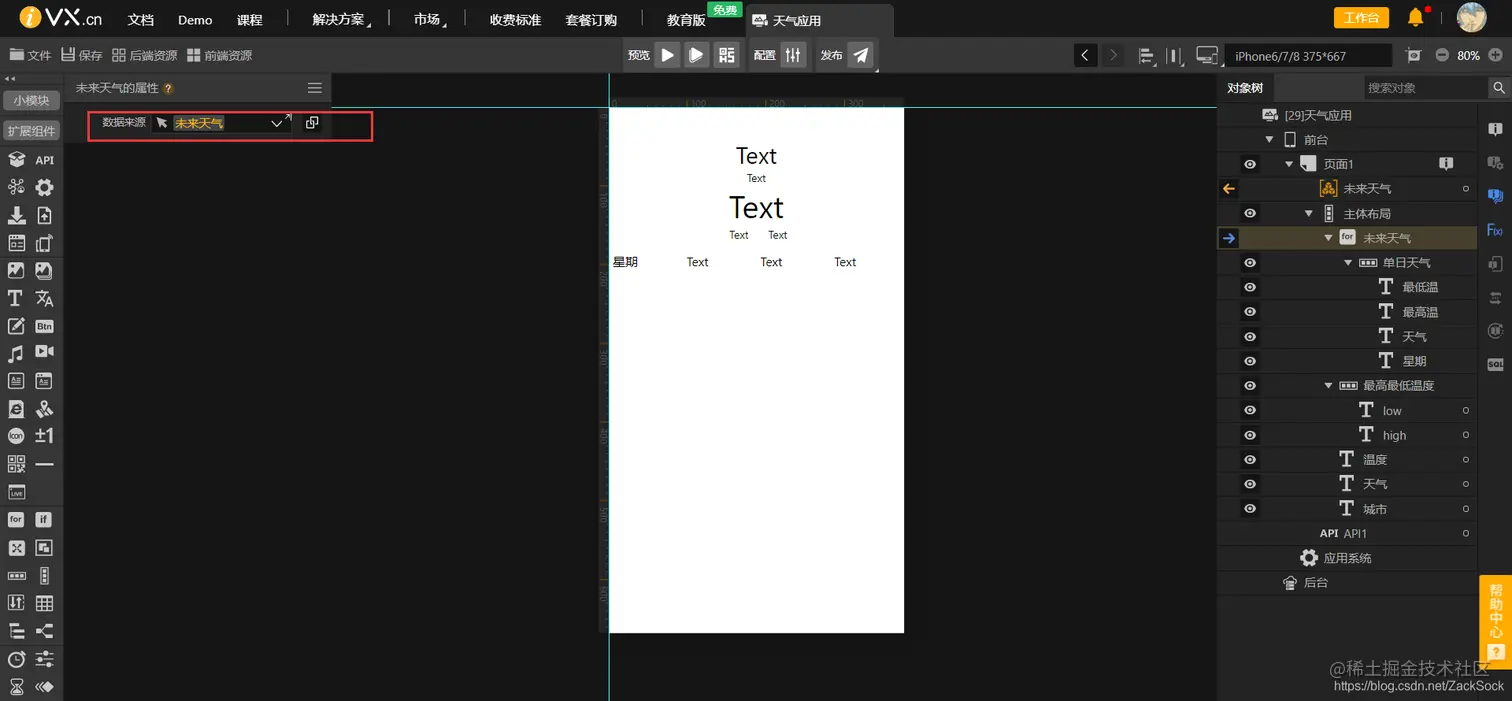Select the 'if' condition container component

click(44, 519)
